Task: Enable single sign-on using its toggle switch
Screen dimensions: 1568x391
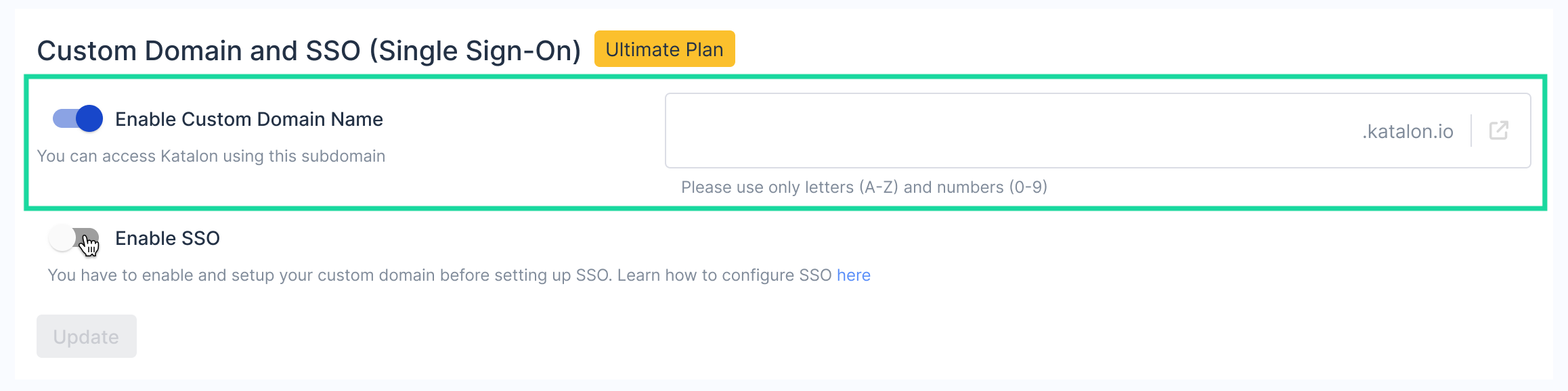Action: (x=74, y=237)
